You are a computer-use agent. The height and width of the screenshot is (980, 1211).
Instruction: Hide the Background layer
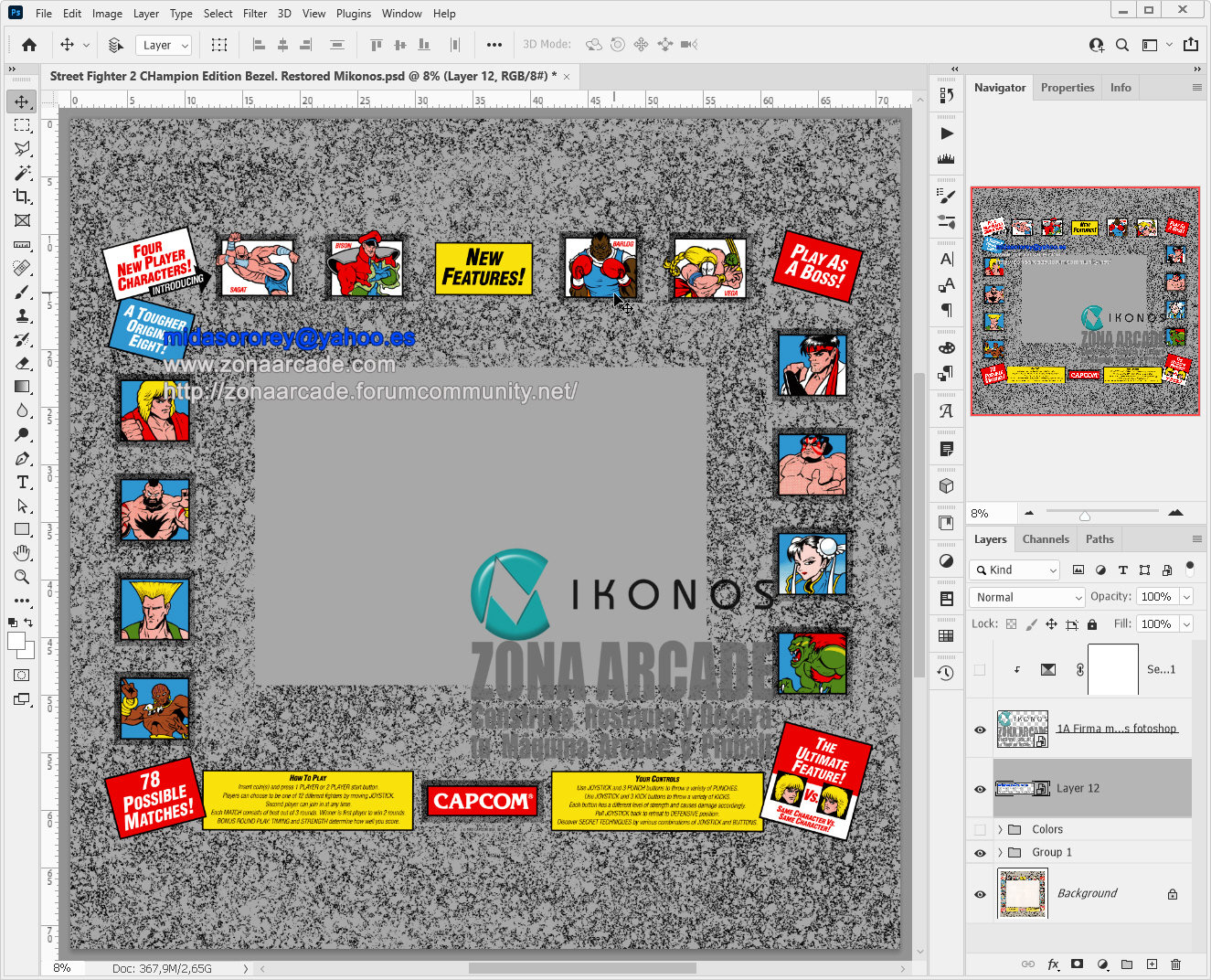[979, 893]
